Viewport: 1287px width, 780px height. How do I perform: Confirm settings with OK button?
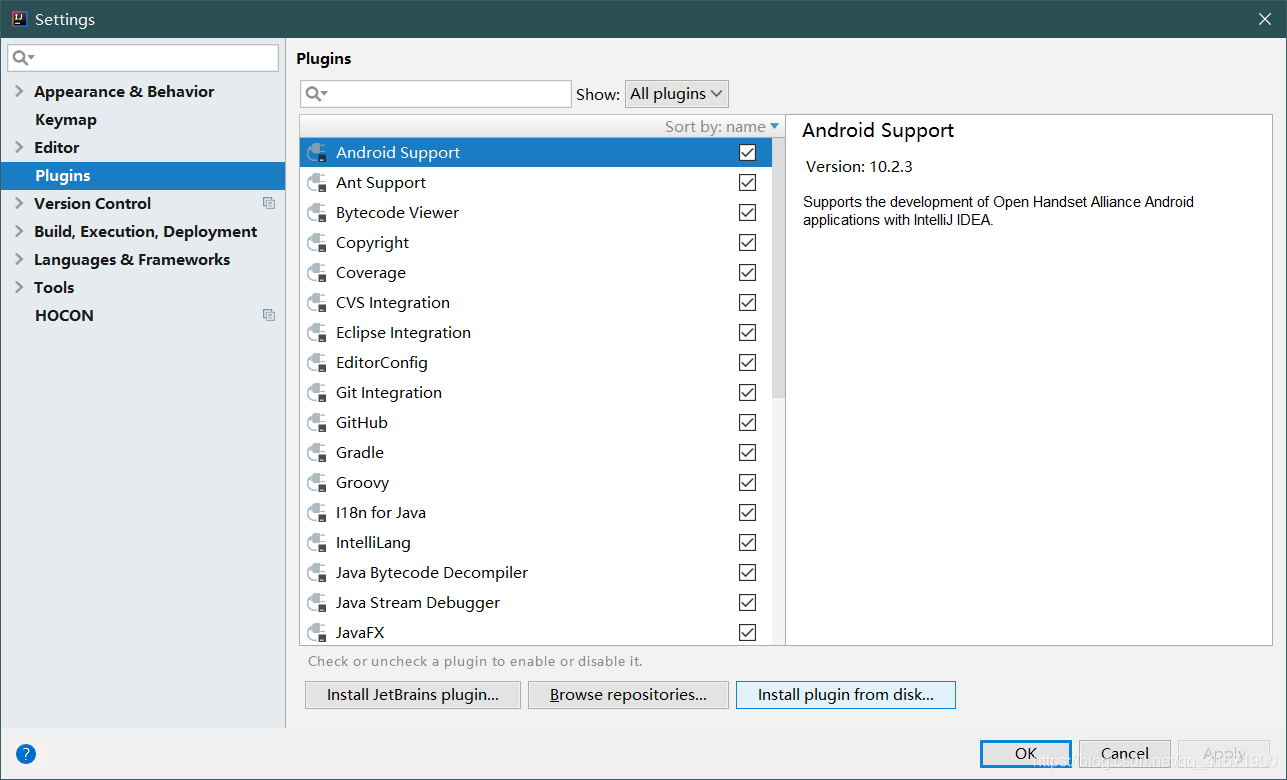point(1026,754)
